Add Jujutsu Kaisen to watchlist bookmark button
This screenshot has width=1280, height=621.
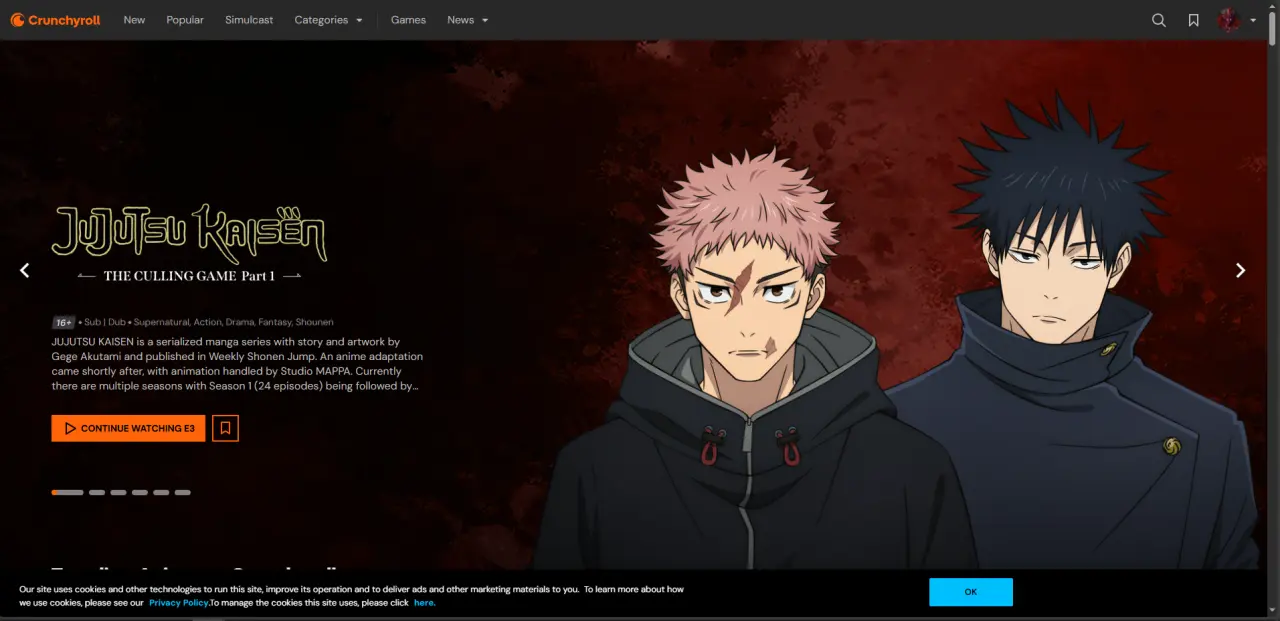click(x=225, y=428)
